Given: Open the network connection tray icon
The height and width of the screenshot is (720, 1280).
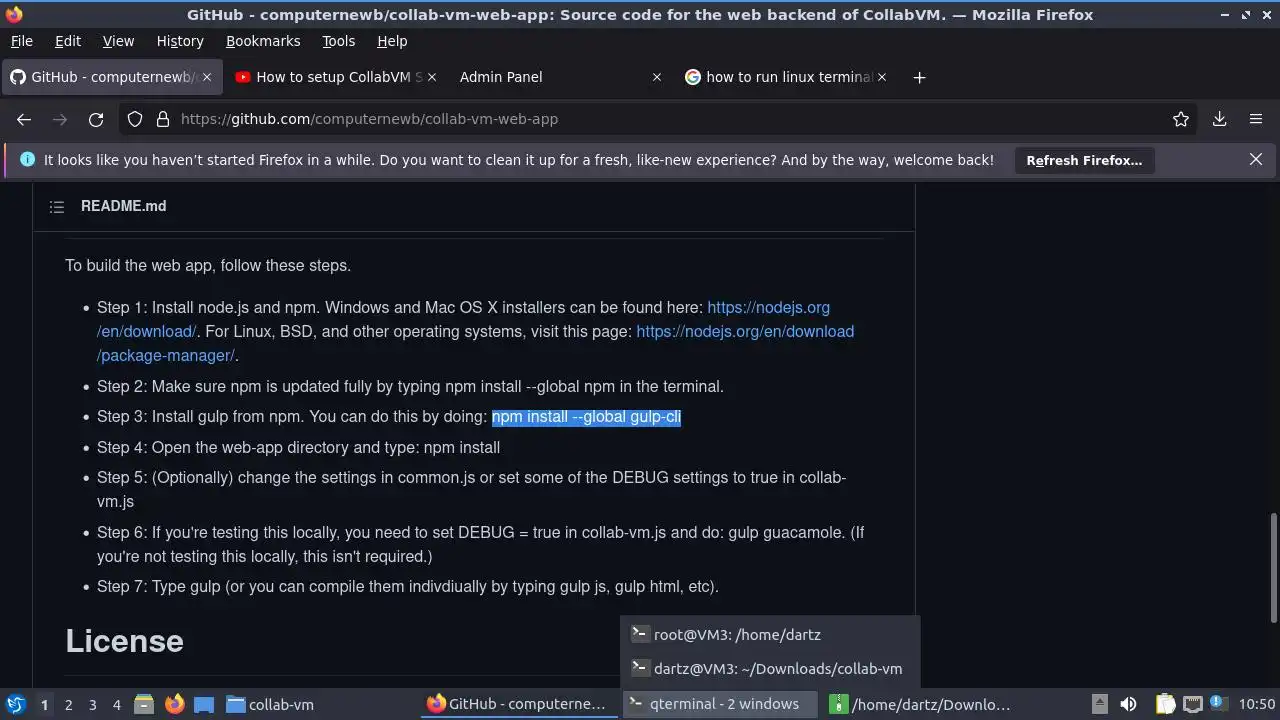Looking at the screenshot, I should (x=1192, y=704).
